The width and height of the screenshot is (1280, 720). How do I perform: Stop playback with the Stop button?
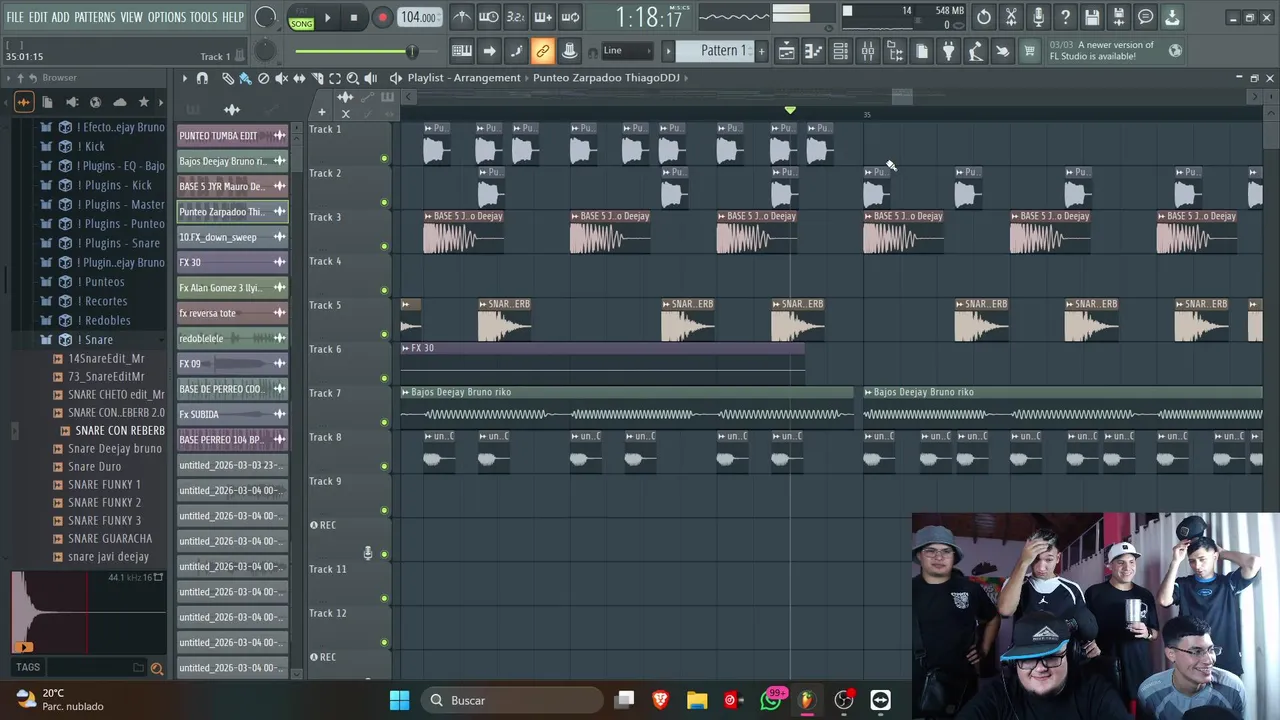coord(354,17)
